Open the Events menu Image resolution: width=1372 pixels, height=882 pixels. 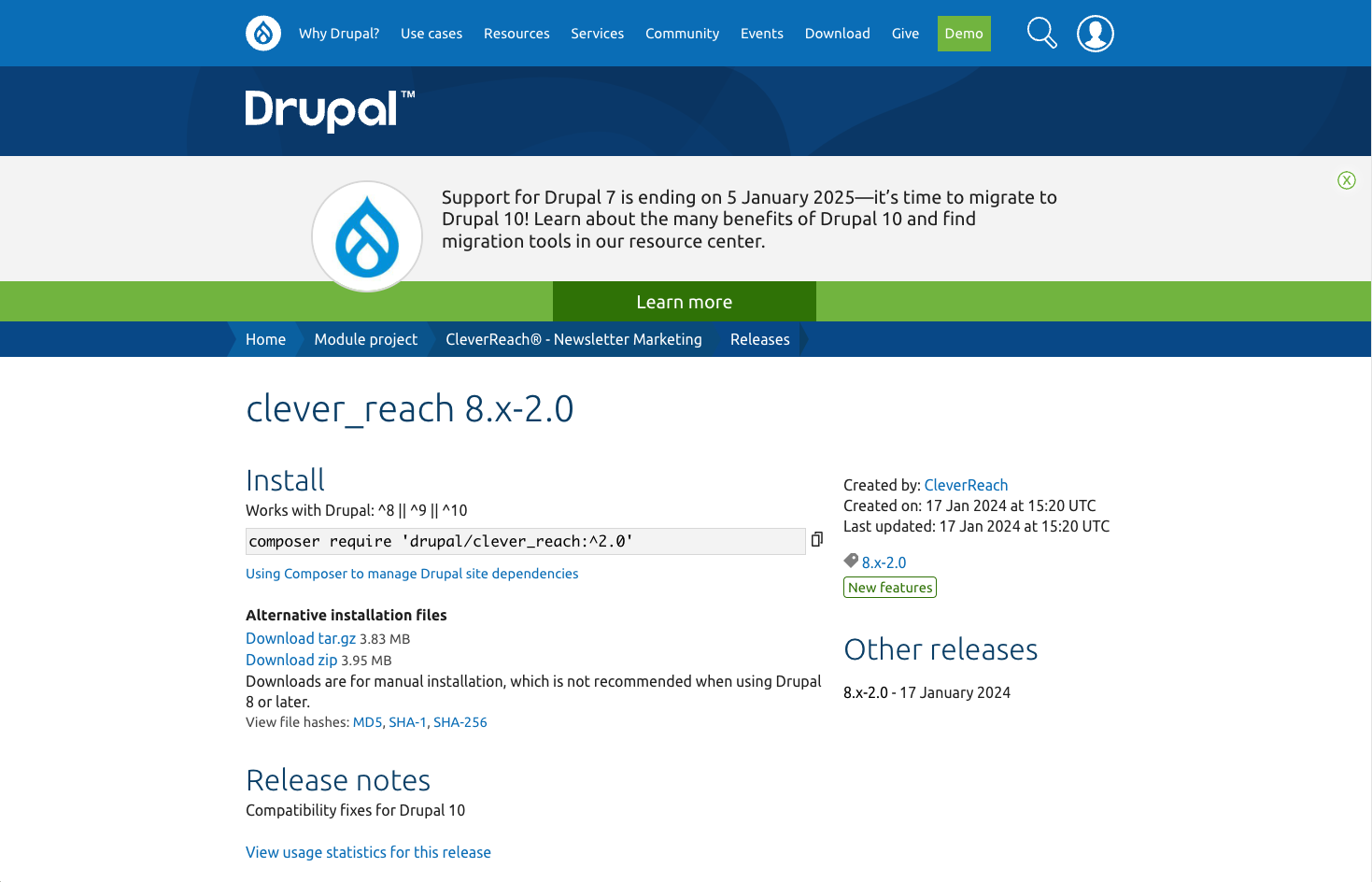tap(762, 34)
